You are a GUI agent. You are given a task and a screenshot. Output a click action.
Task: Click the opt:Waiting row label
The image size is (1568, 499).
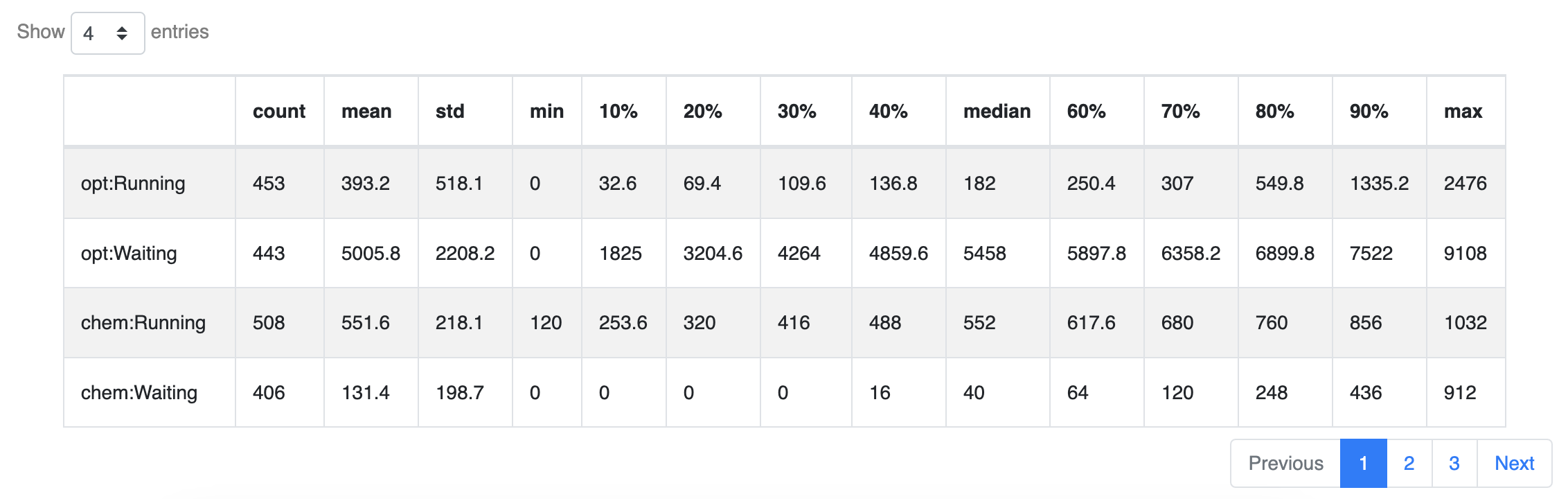pyautogui.click(x=130, y=253)
